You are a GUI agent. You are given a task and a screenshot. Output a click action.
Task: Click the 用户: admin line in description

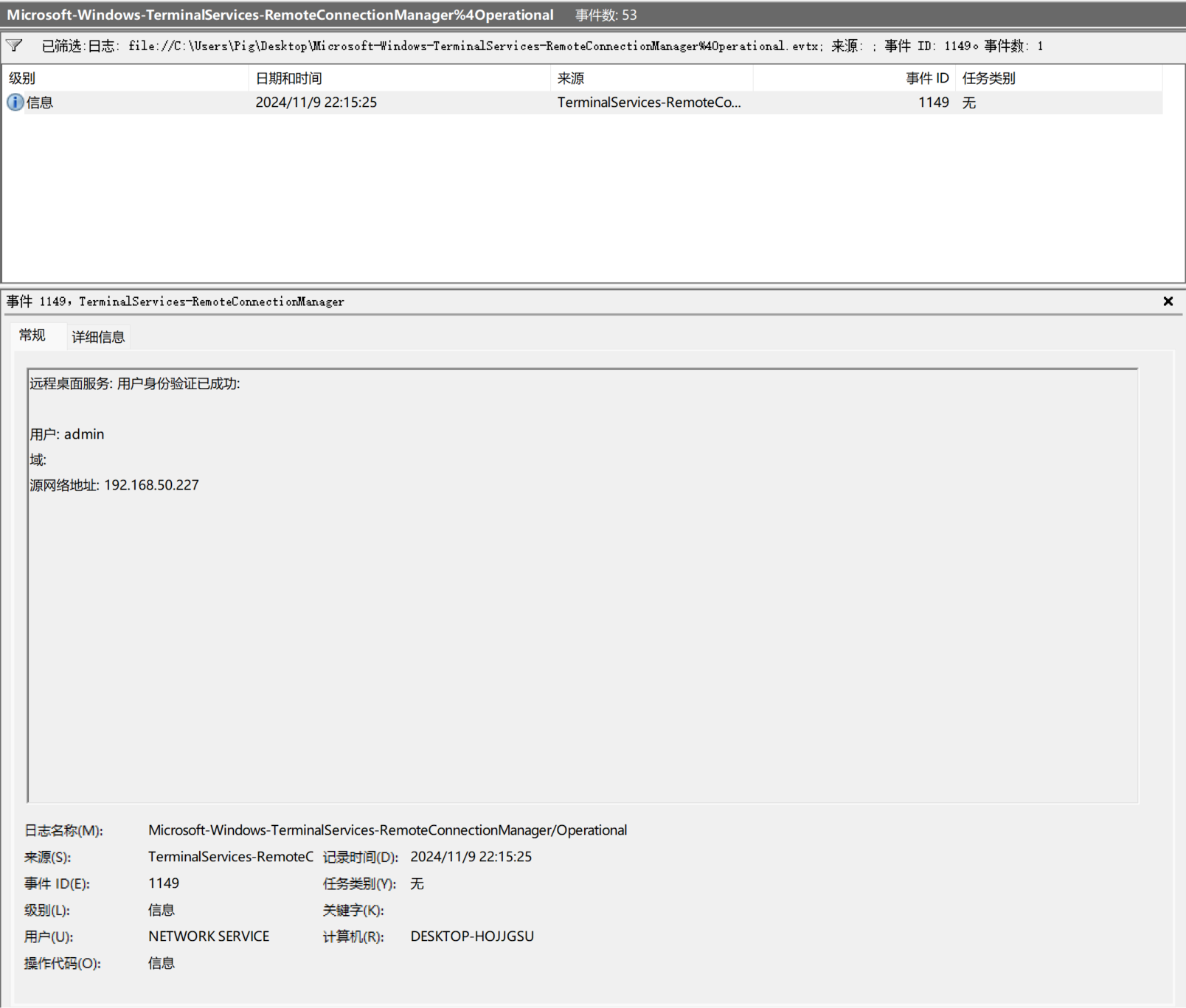click(x=67, y=434)
